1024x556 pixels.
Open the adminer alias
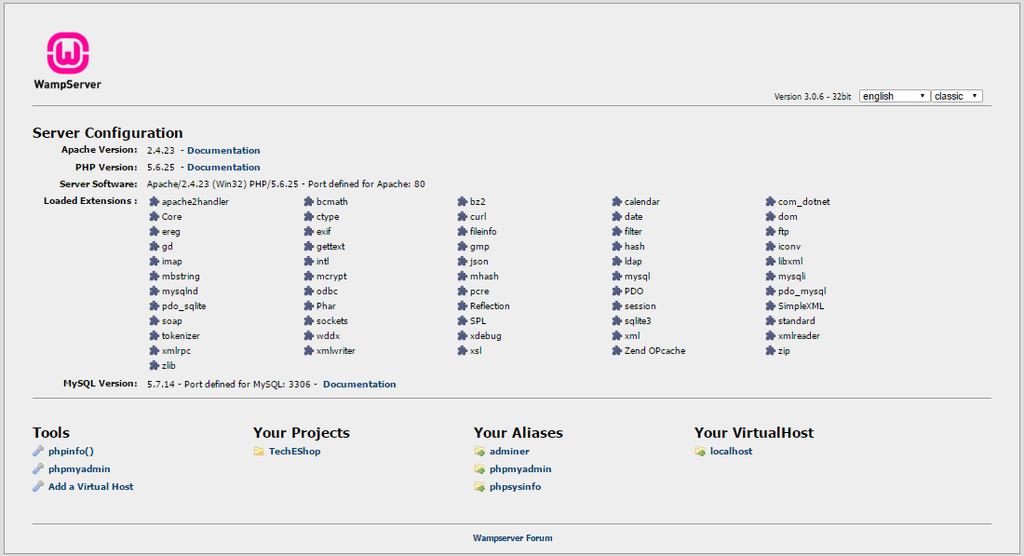[x=509, y=451]
